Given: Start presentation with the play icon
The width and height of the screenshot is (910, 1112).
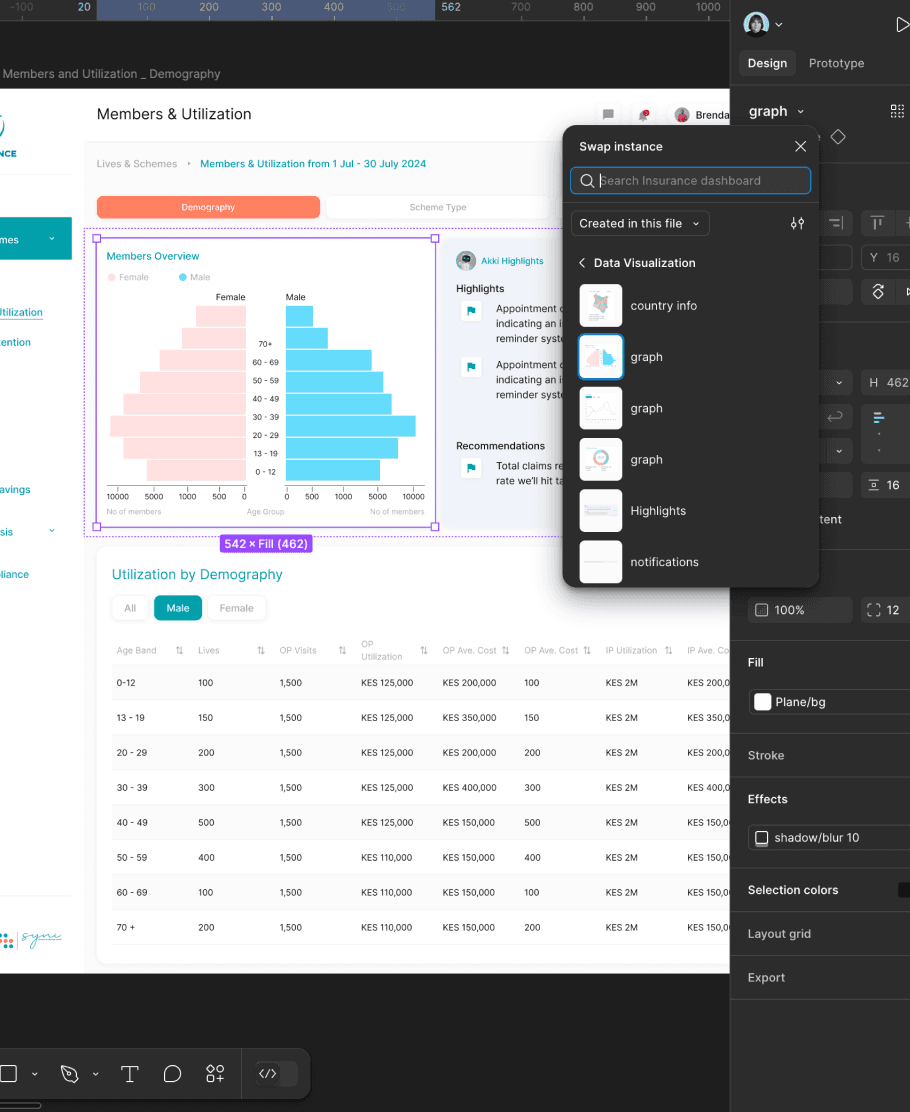Looking at the screenshot, I should point(902,24).
